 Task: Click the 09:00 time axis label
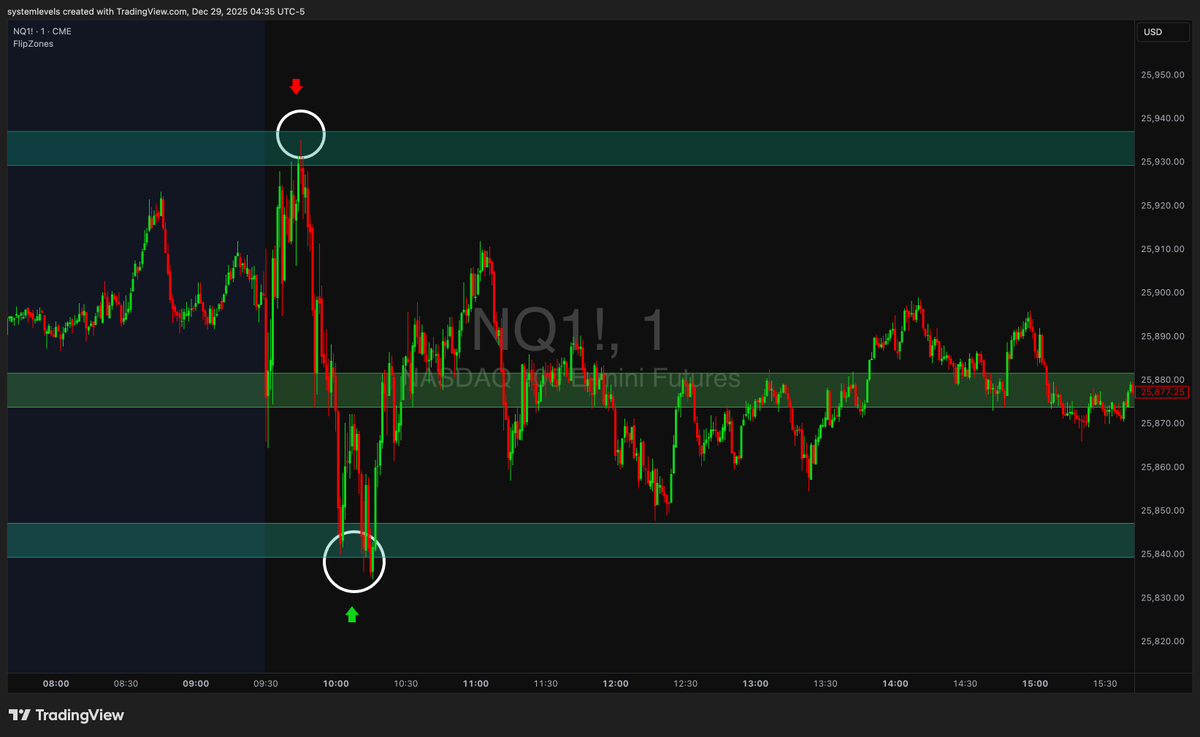pyautogui.click(x=196, y=684)
